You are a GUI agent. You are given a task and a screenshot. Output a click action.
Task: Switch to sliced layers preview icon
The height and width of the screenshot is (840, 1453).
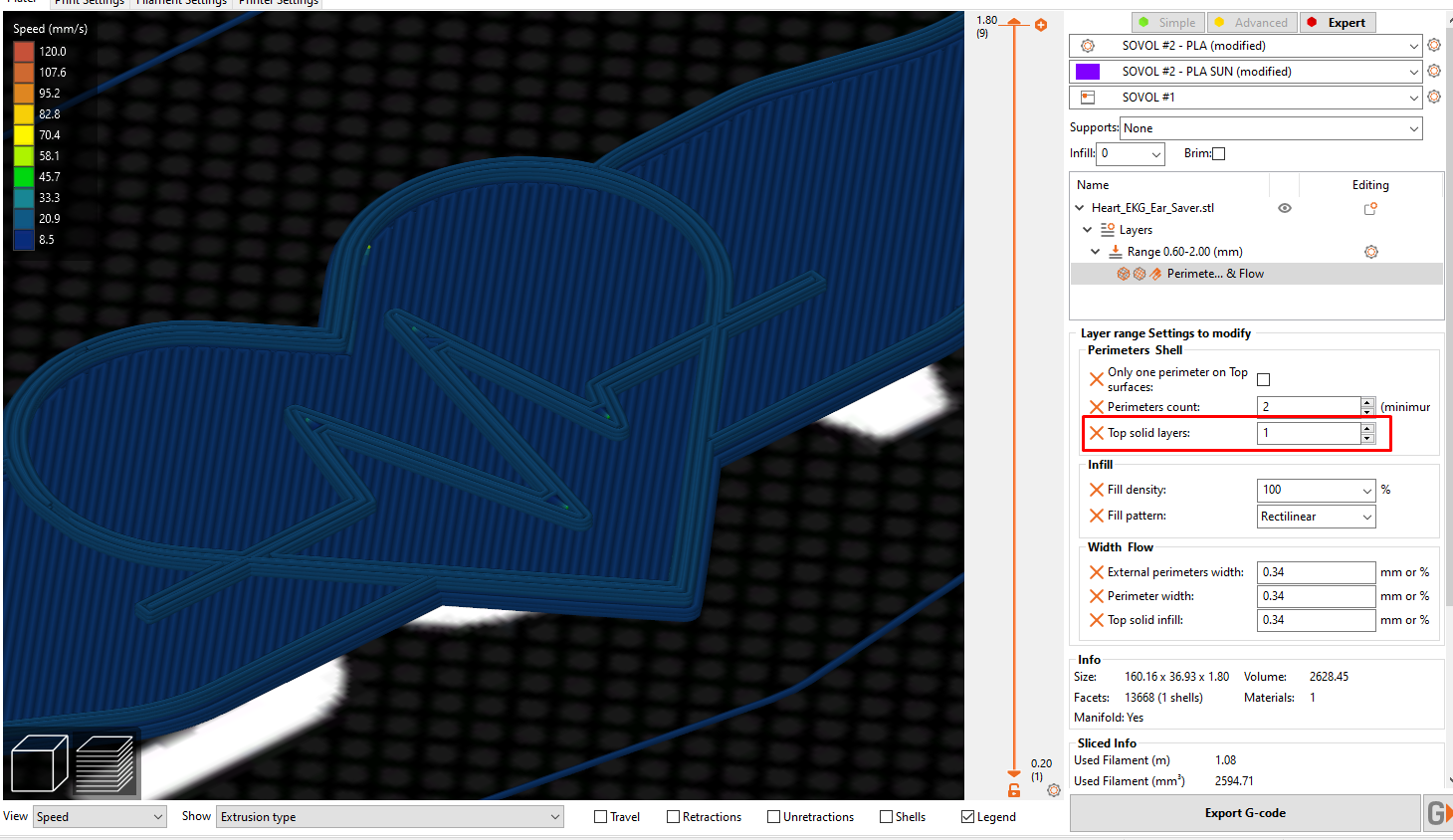[104, 763]
